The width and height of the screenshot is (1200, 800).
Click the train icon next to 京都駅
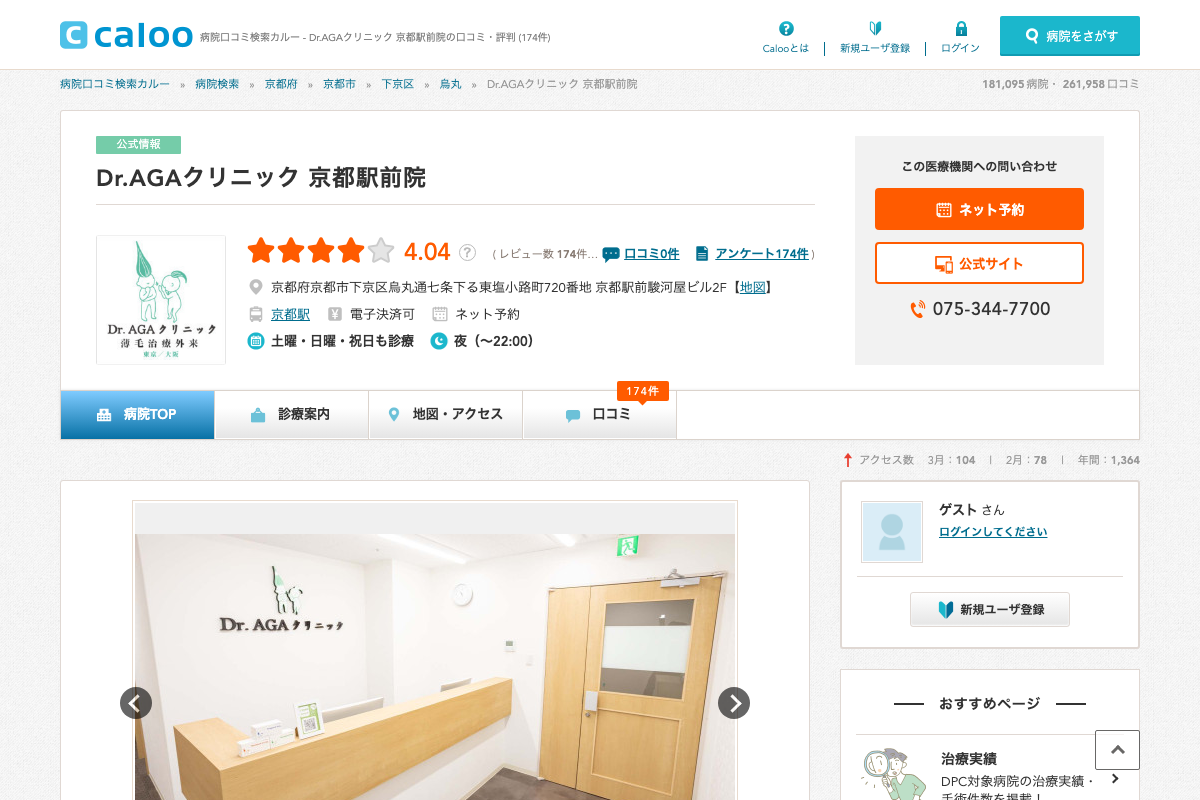256,313
